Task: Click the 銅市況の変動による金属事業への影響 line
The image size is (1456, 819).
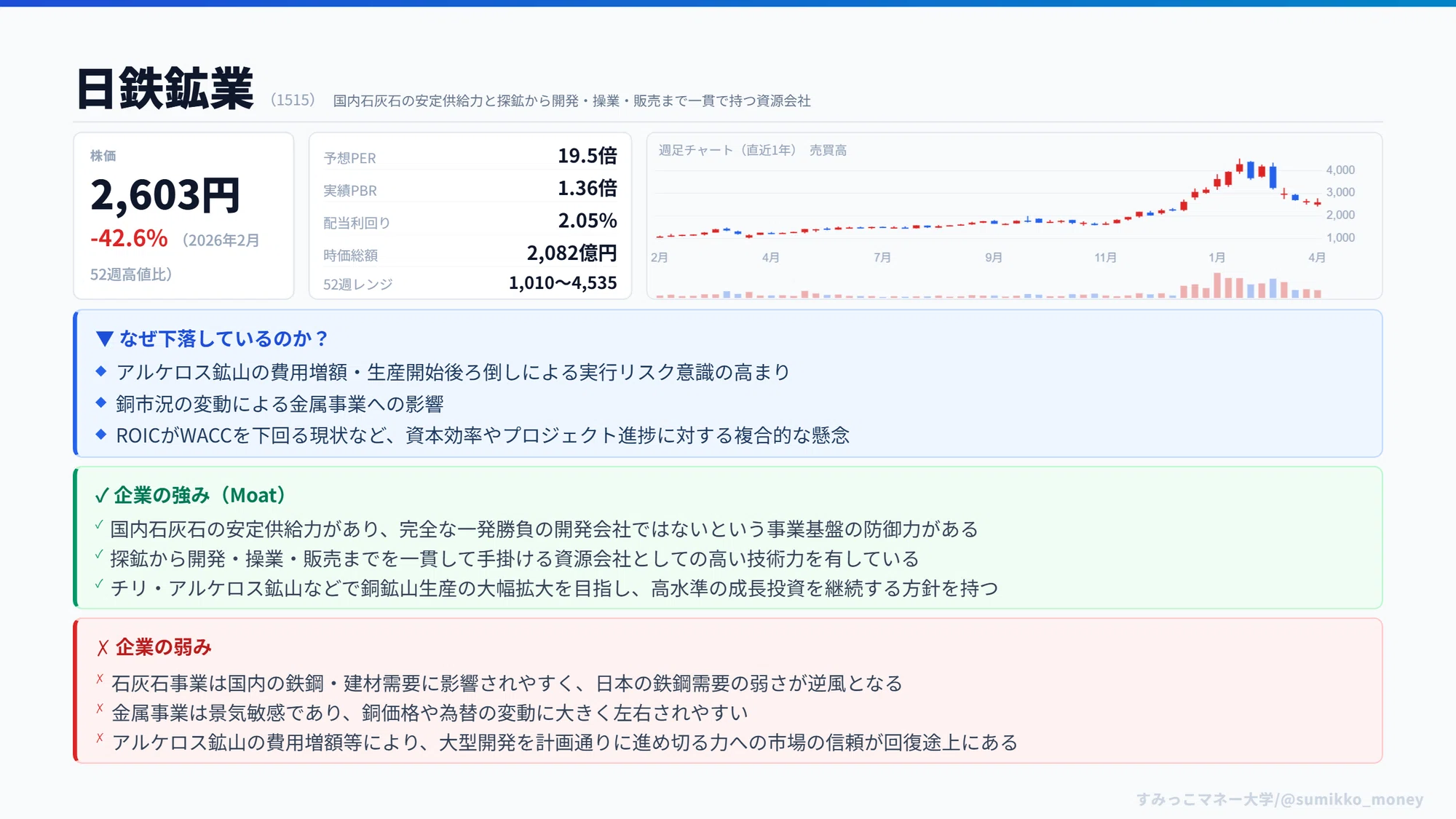Action: point(280,404)
